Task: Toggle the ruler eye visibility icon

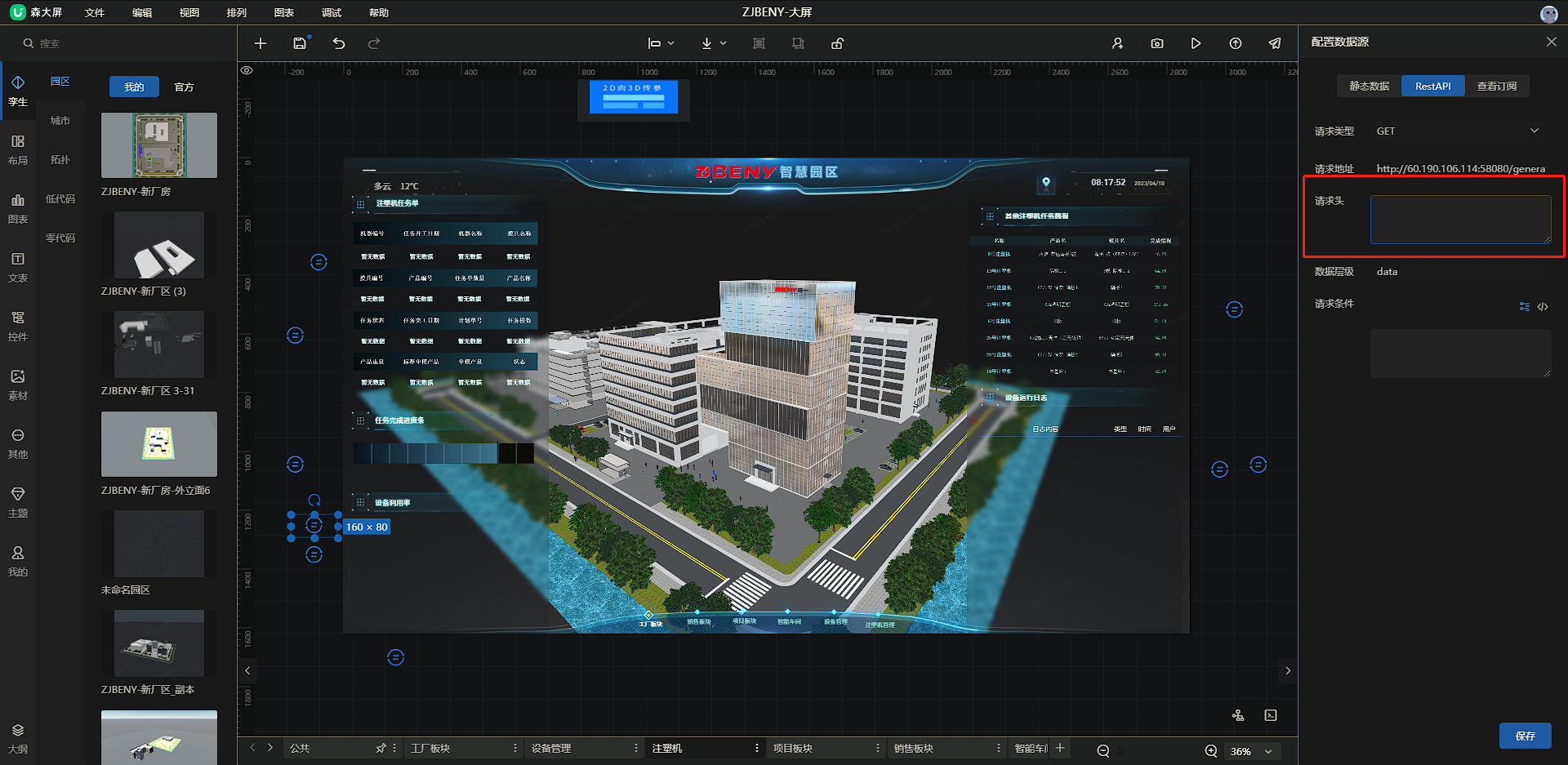Action: point(247,70)
